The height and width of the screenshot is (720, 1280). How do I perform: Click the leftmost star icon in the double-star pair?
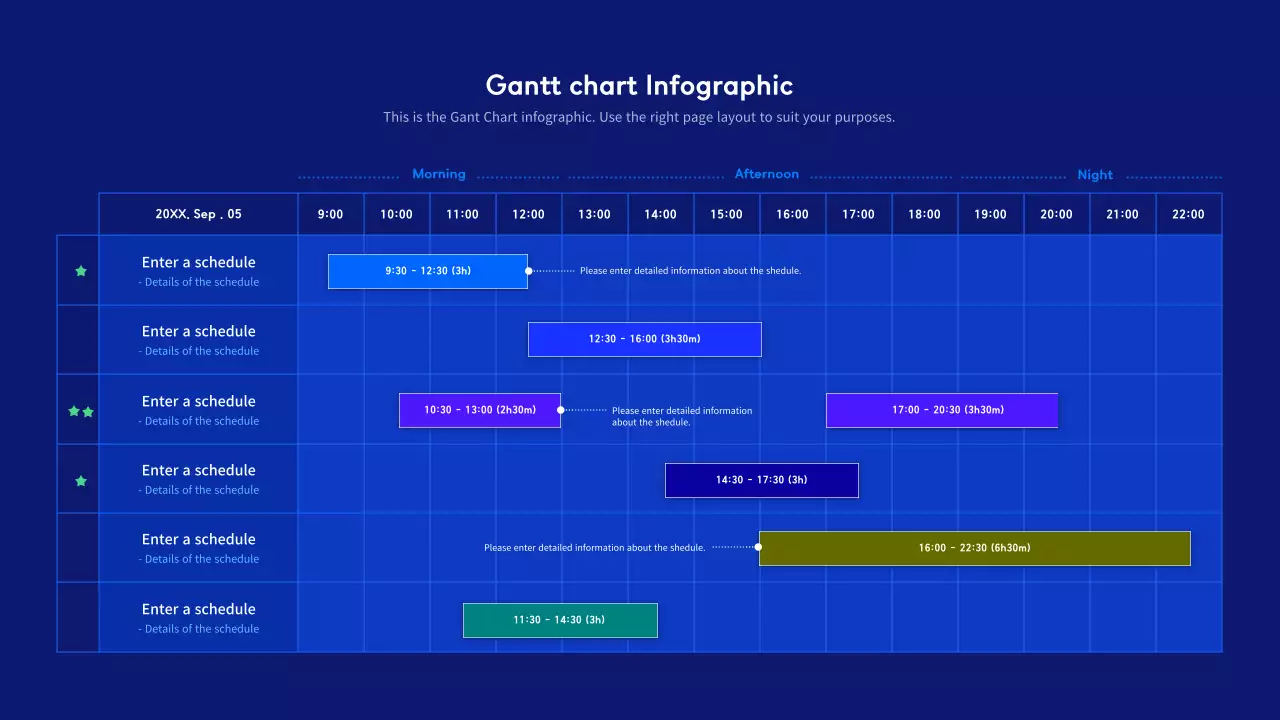tap(71, 410)
